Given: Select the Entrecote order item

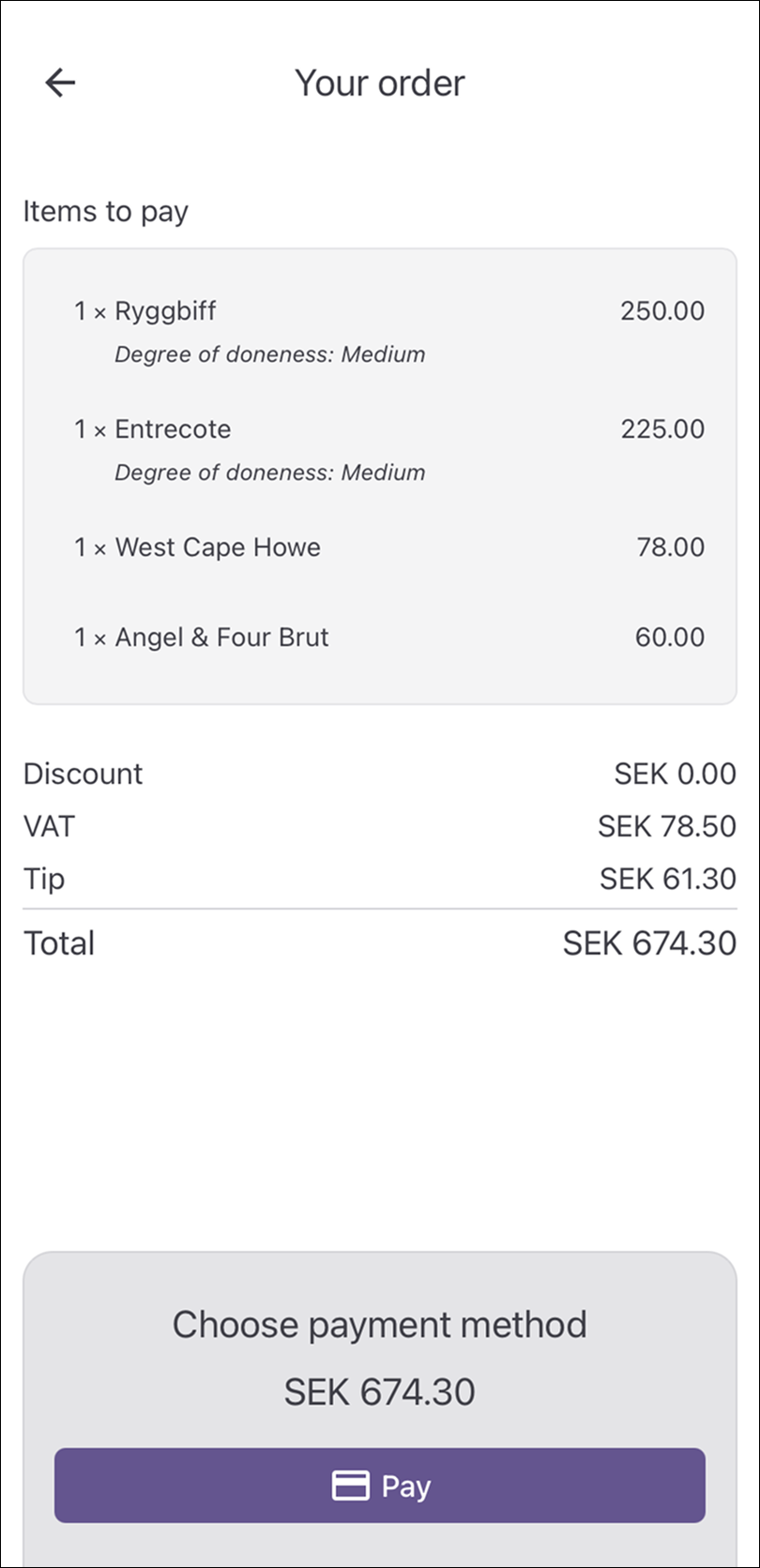Looking at the screenshot, I should (173, 430).
